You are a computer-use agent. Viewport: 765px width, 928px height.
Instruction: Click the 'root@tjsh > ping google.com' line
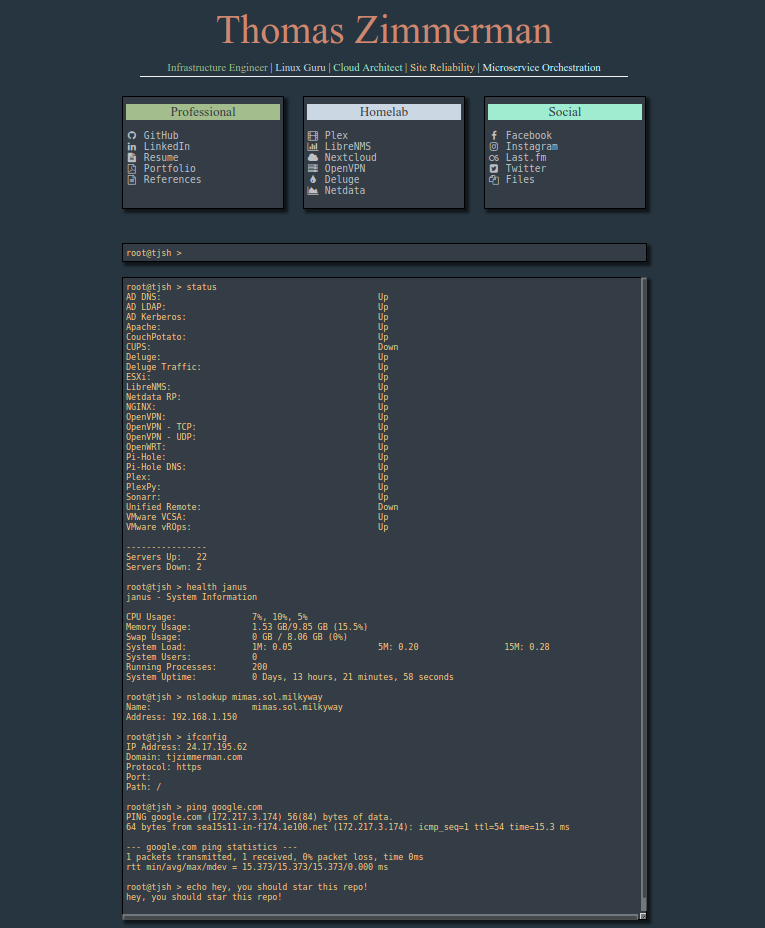(x=194, y=807)
